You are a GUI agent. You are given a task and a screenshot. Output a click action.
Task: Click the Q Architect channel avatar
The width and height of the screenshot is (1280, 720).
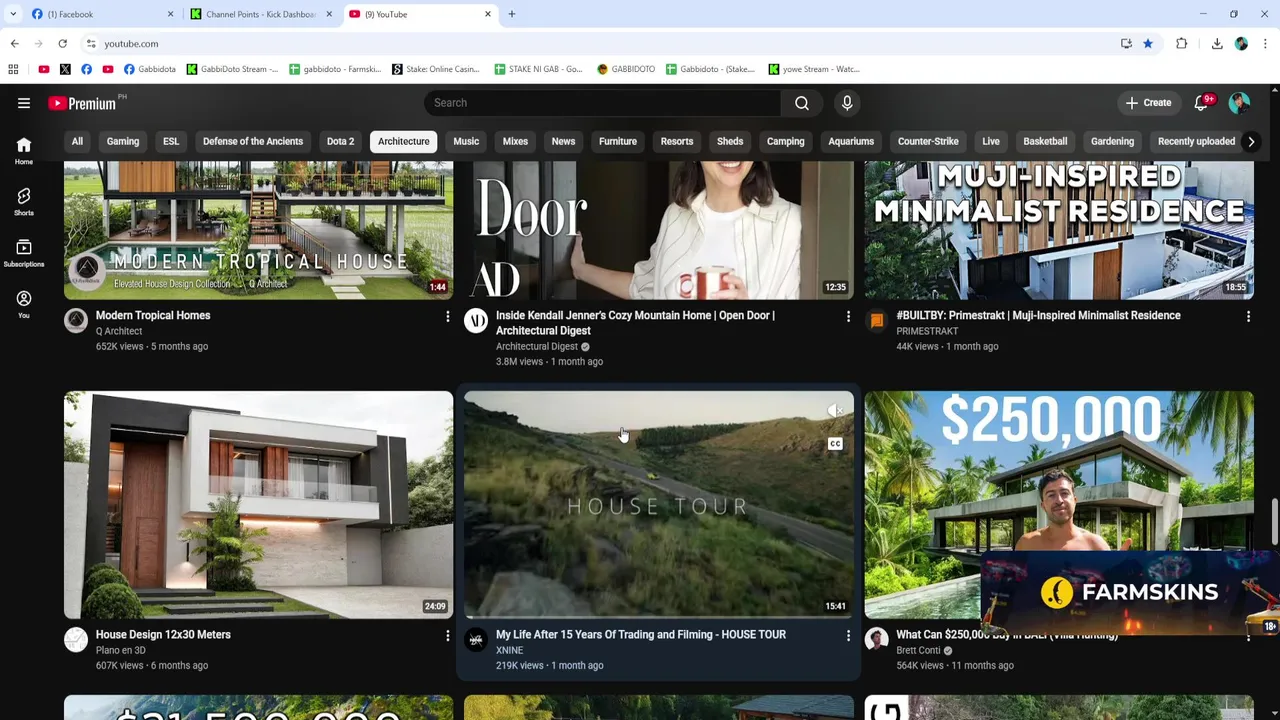pyautogui.click(x=76, y=320)
